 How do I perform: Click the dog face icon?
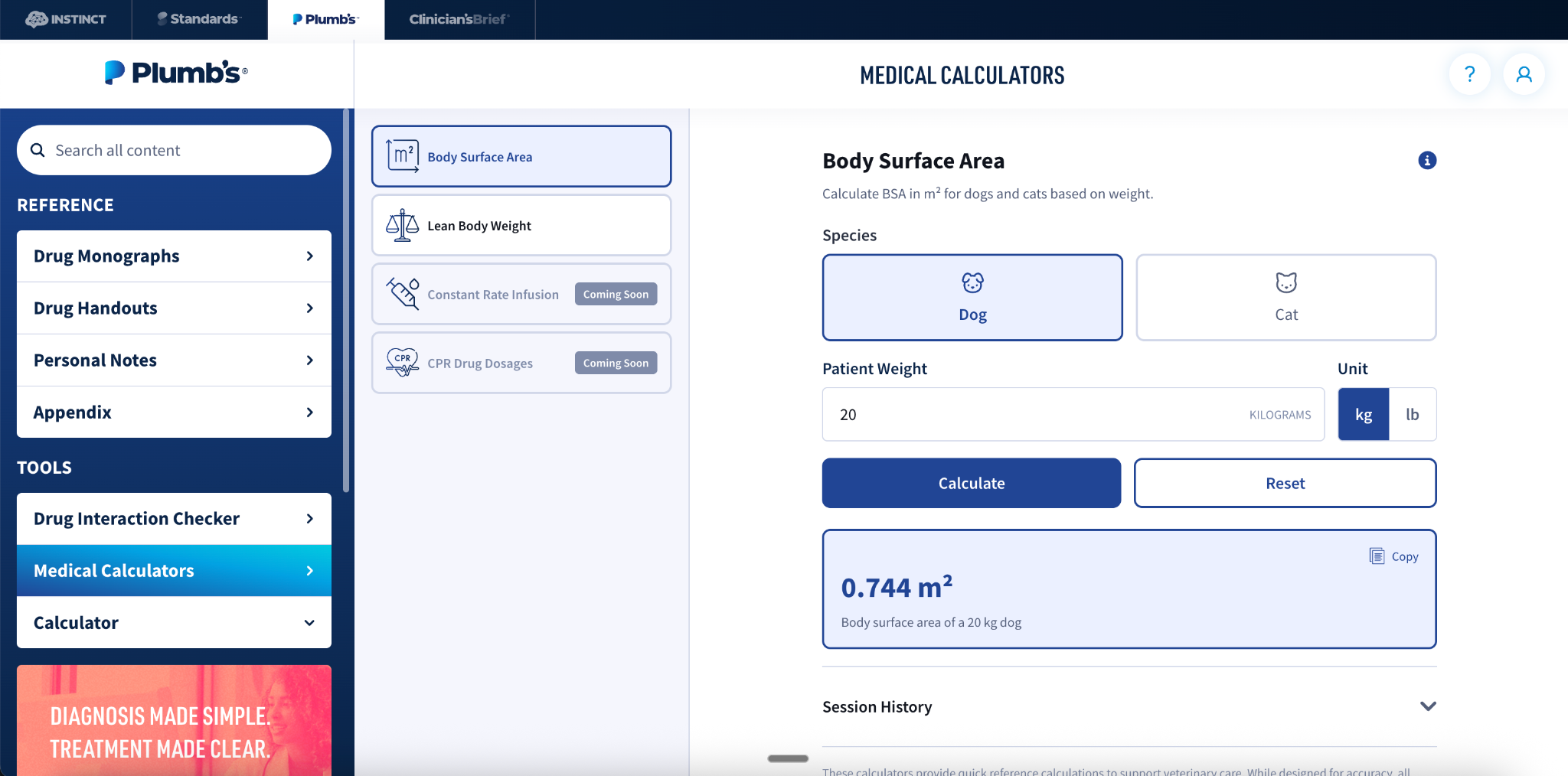(x=972, y=283)
